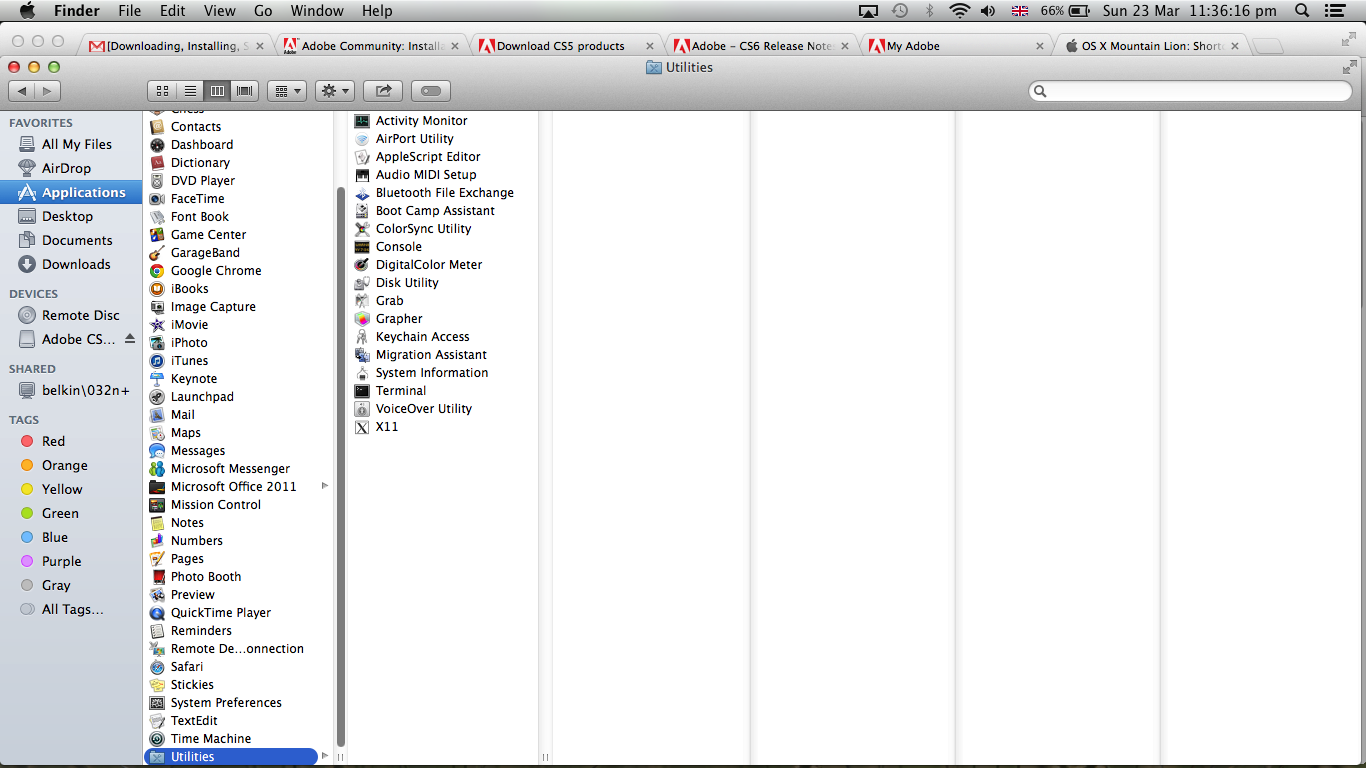Select the Photo Booth icon

157,577
